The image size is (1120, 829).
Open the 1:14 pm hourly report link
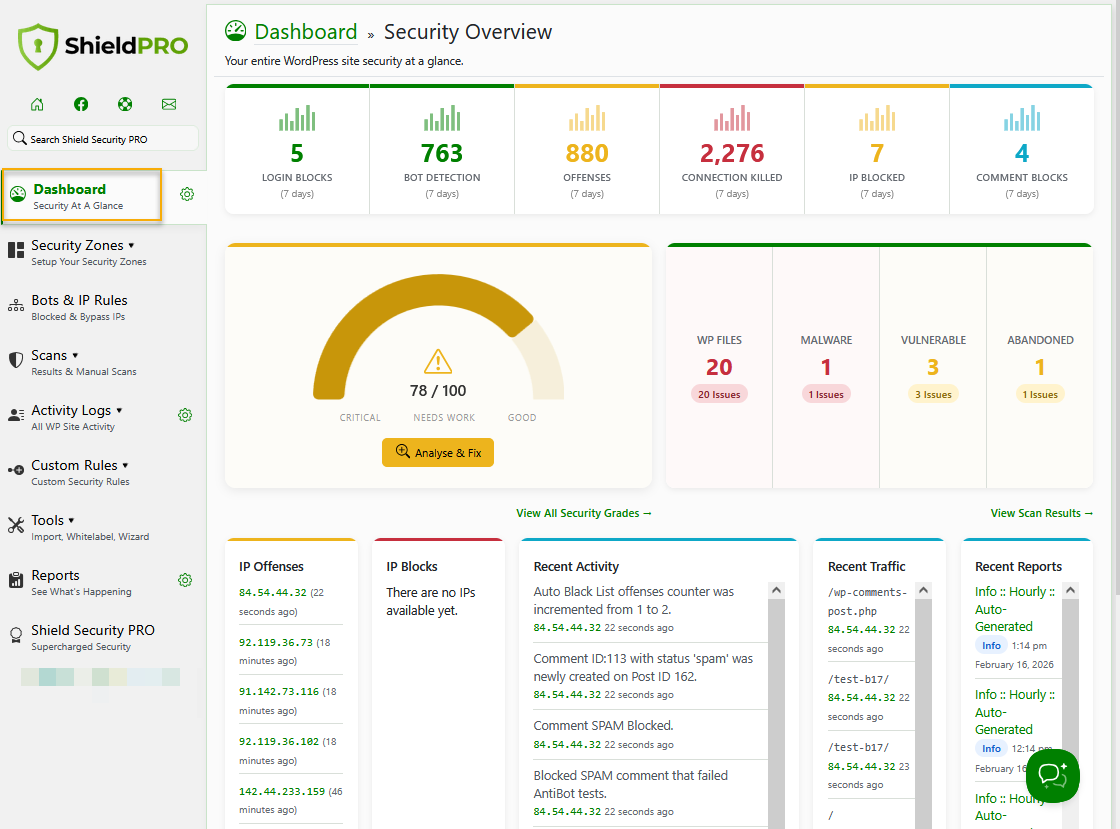click(1014, 609)
